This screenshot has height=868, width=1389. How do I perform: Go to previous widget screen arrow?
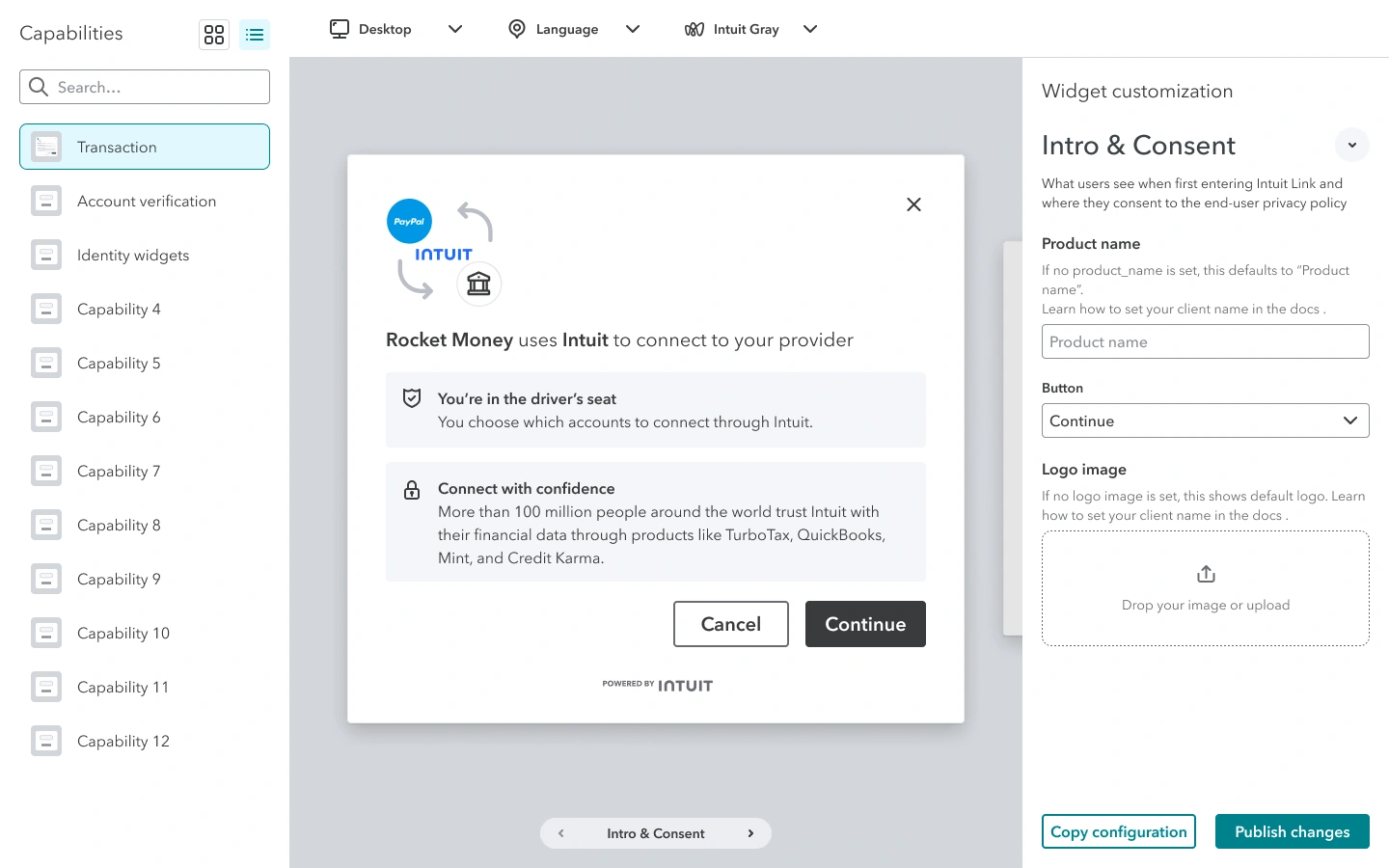click(561, 833)
